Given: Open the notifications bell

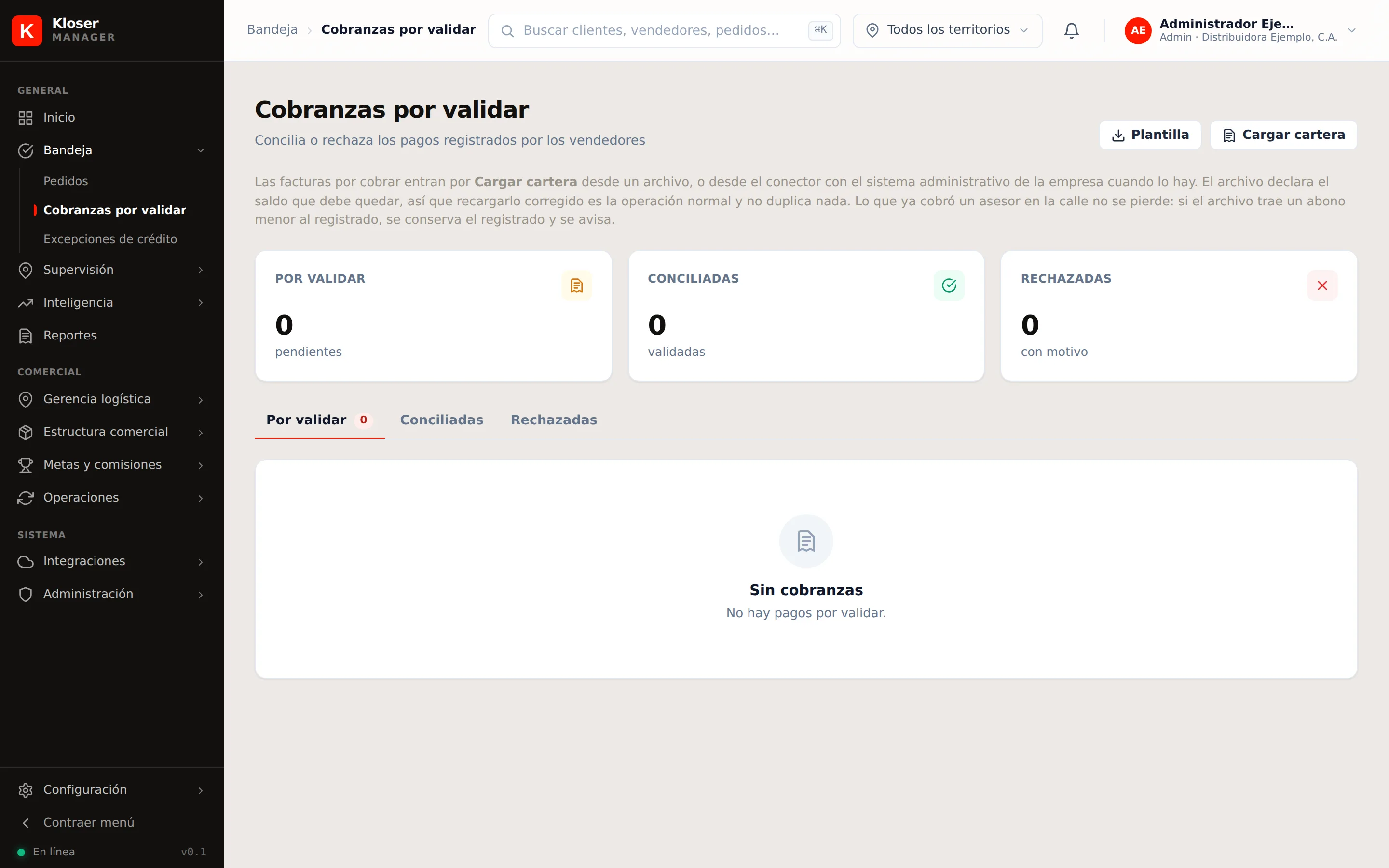Looking at the screenshot, I should [x=1071, y=30].
